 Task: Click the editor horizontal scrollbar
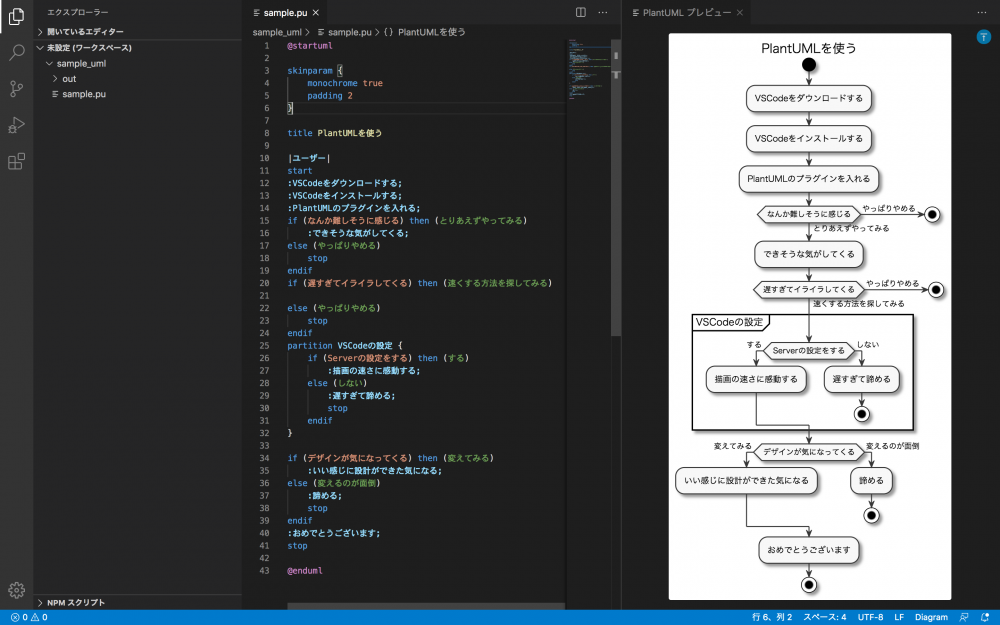pyautogui.click(x=426, y=606)
